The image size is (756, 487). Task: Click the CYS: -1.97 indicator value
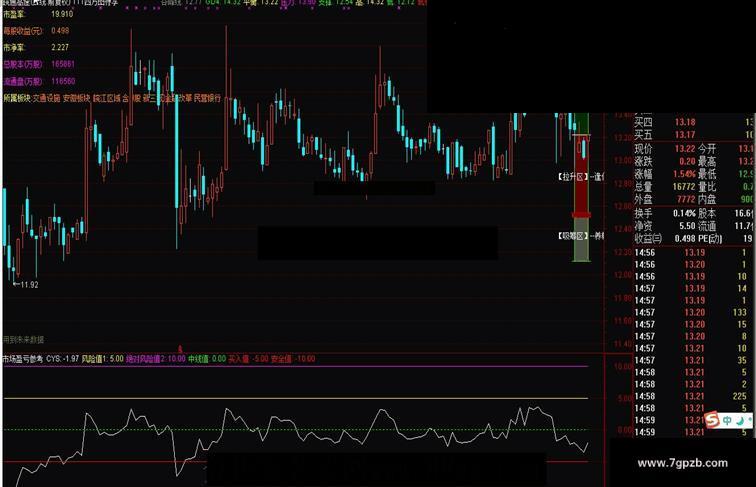[63, 359]
